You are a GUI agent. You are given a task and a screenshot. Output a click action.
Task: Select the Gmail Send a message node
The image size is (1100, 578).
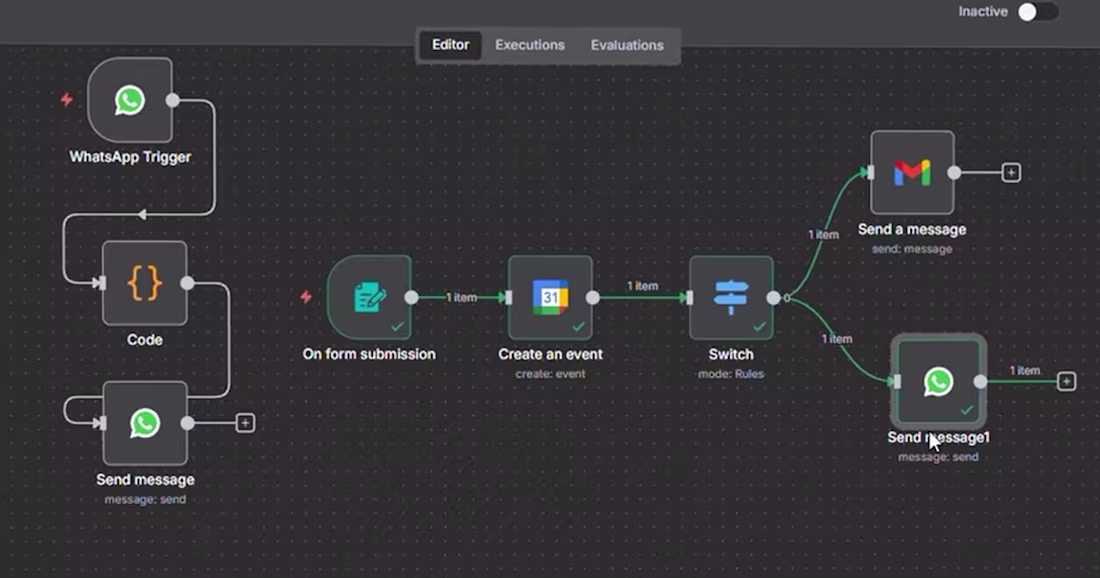click(912, 173)
